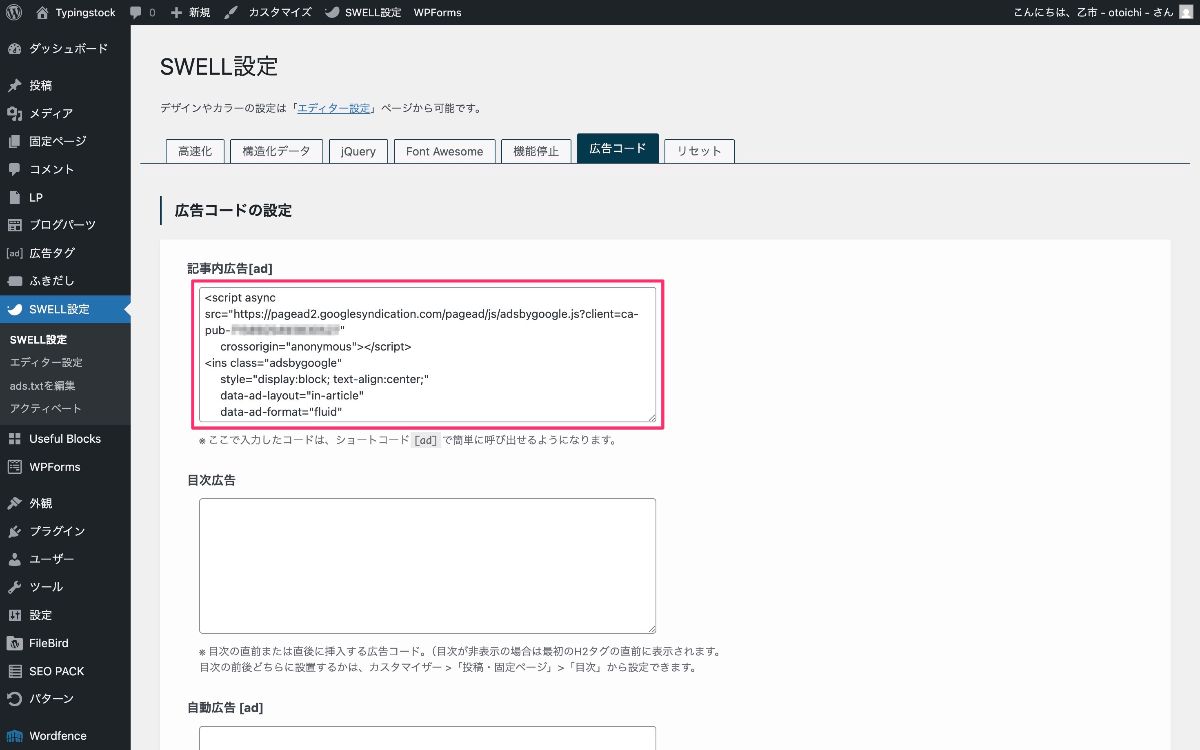Click the プラグイン plug icon
This screenshot has width=1200, height=750.
(x=14, y=532)
